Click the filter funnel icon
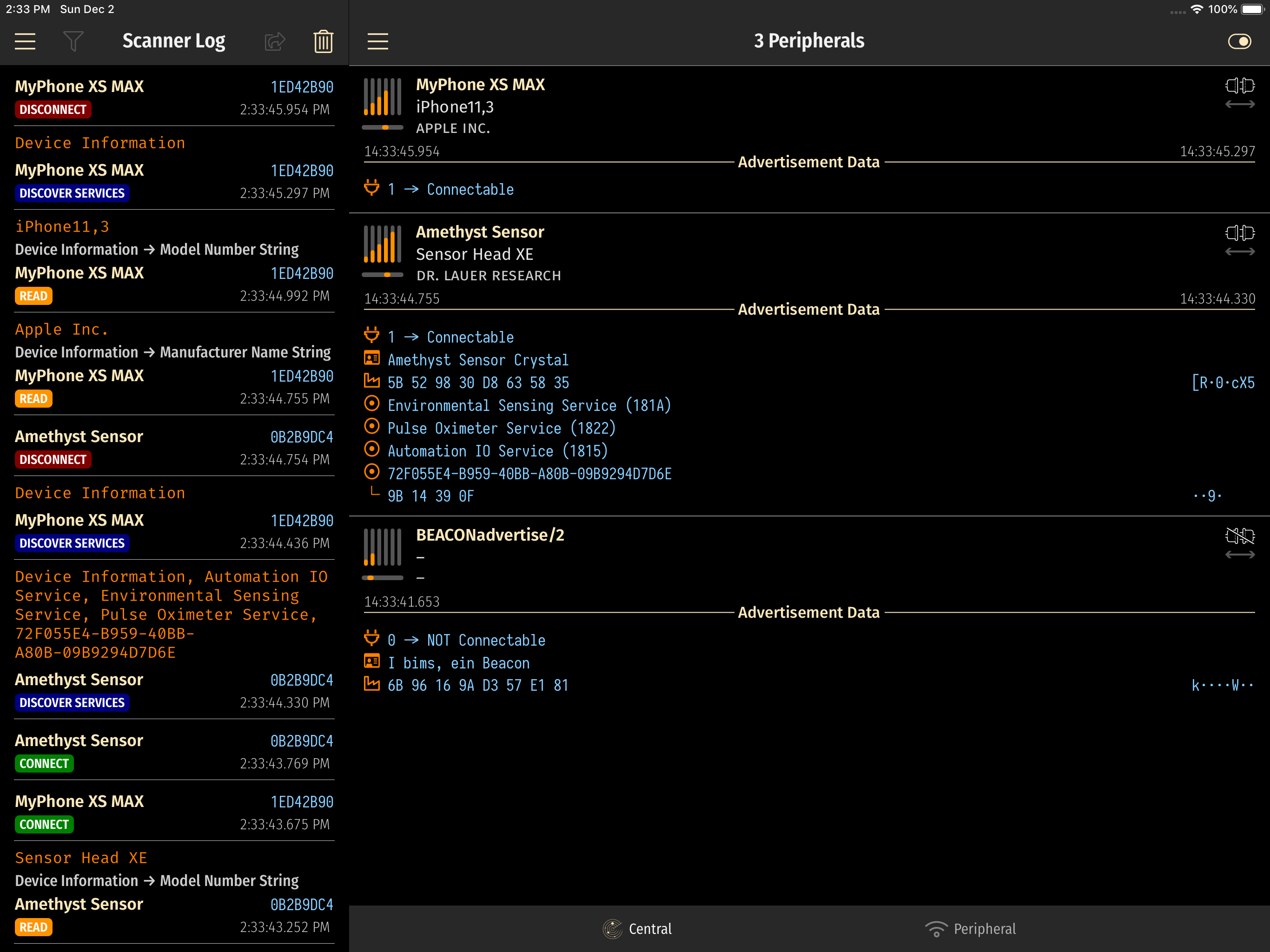Viewport: 1270px width, 952px height. point(73,41)
